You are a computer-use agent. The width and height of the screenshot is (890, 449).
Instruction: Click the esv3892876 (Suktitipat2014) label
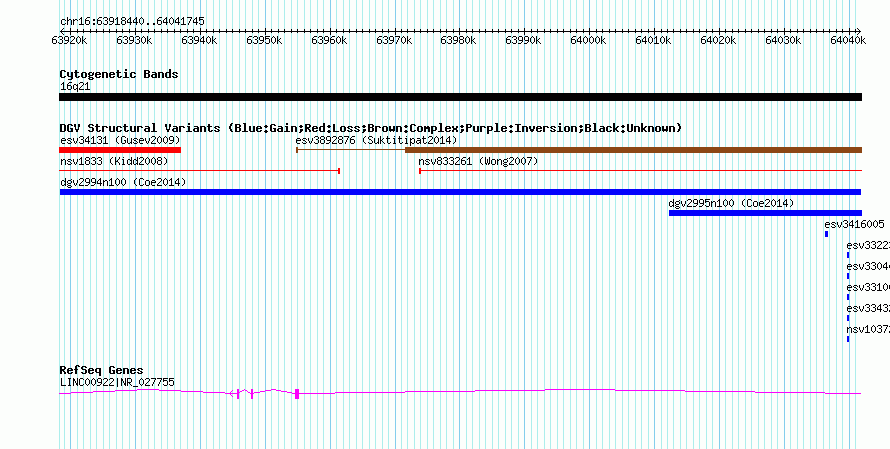click(x=376, y=140)
